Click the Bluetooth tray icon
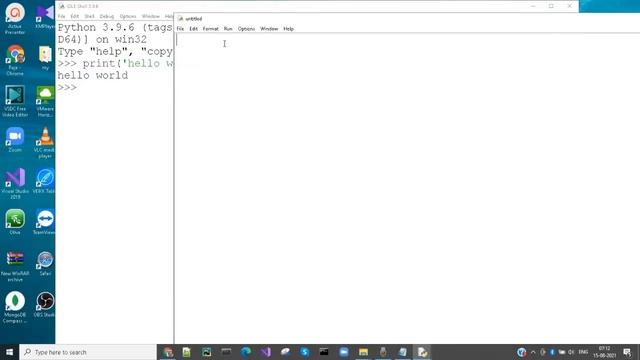 coord(552,352)
